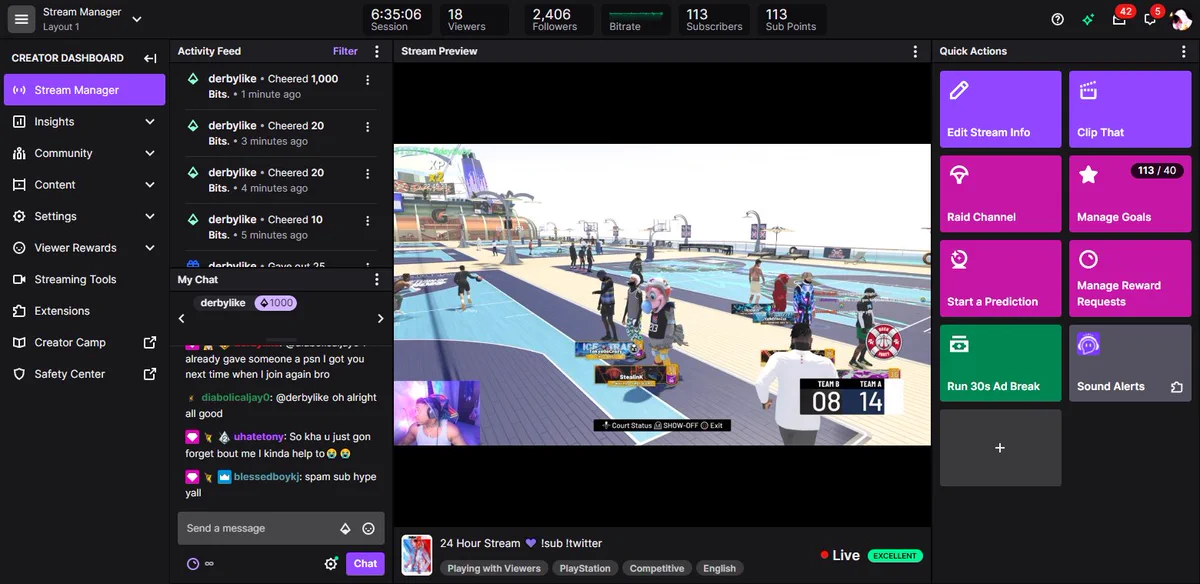Open Stream Preview options menu
This screenshot has height=584, width=1200.
[x=915, y=51]
